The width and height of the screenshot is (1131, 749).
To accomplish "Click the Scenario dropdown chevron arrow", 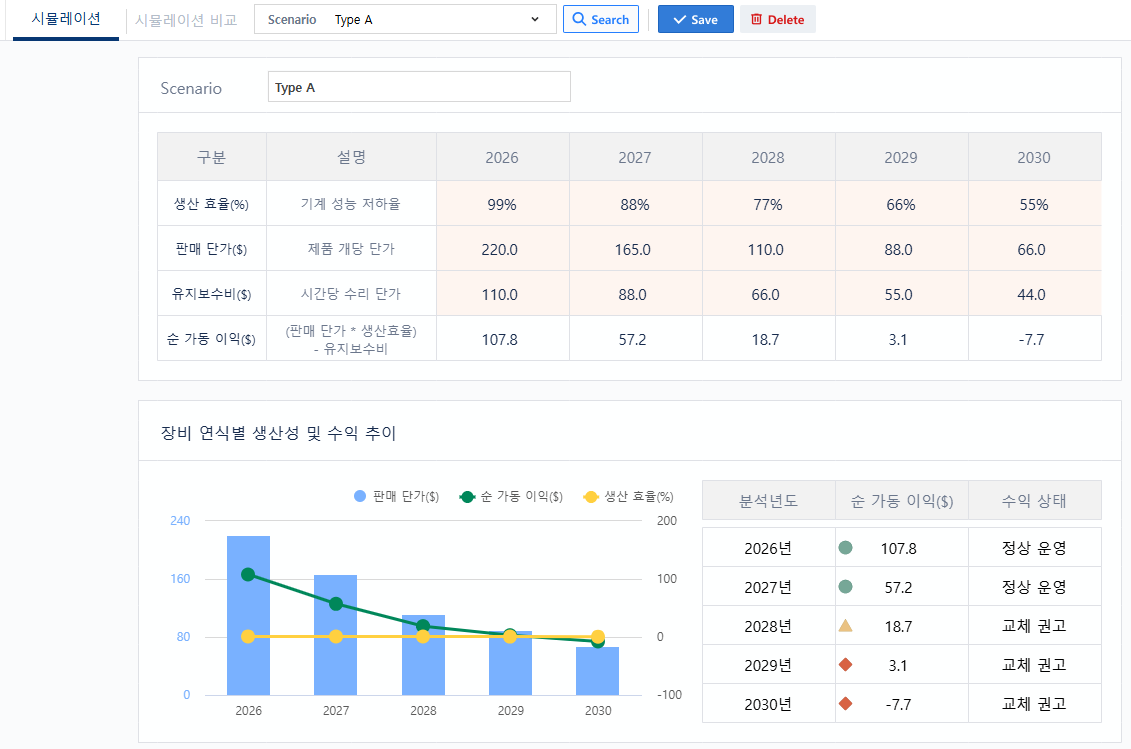I will click(x=534, y=19).
